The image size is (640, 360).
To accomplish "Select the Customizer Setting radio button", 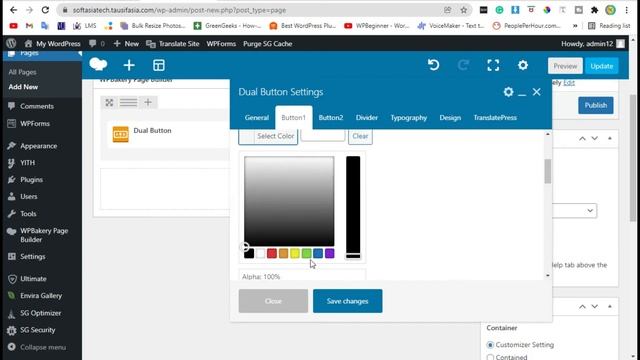I will pyautogui.click(x=490, y=345).
